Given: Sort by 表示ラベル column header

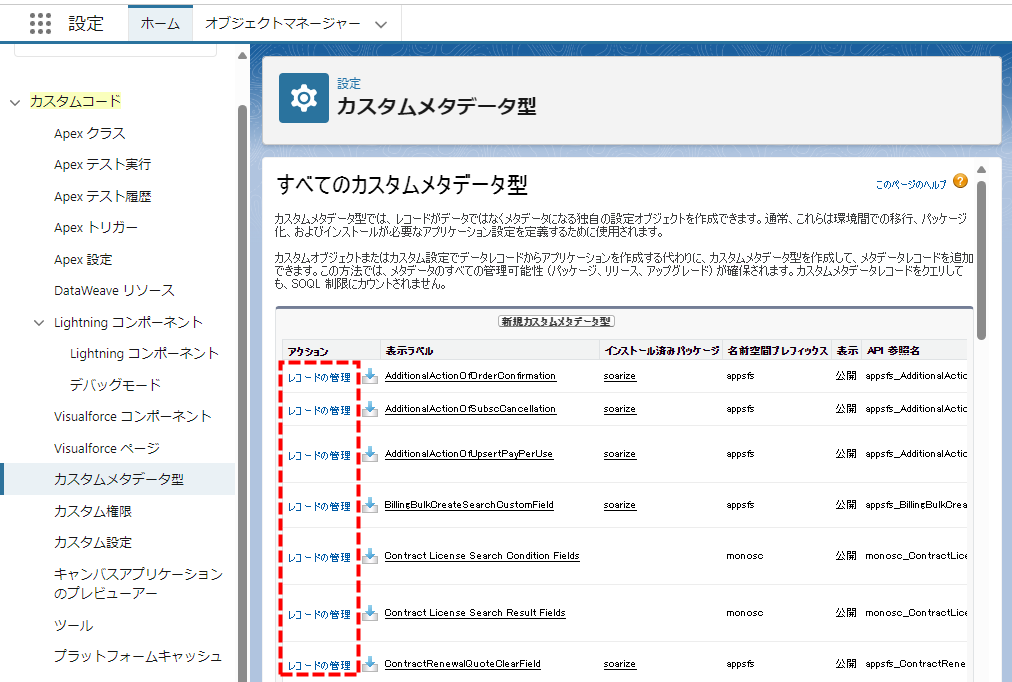Looking at the screenshot, I should pyautogui.click(x=409, y=351).
